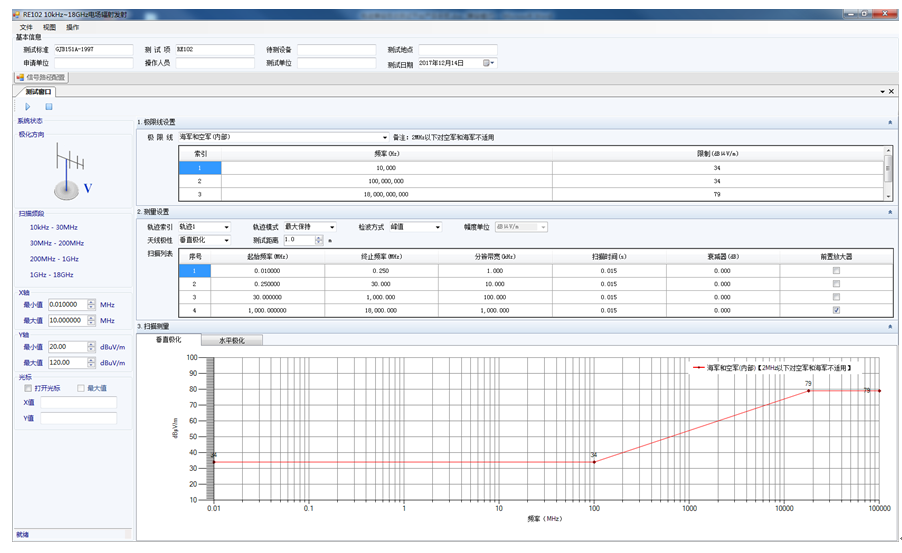Screen dimensions: 902x553
Task: Click the chart legend entry 海军和空军(内部)
Action: pos(773,368)
